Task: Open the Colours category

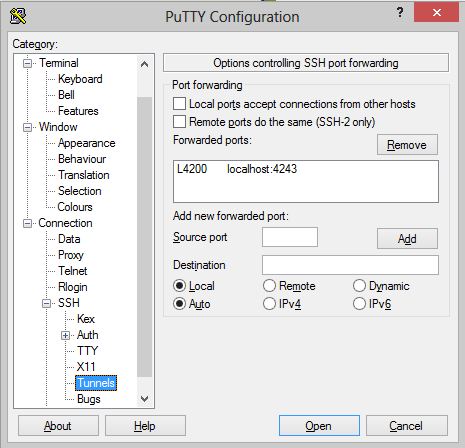Action: pyautogui.click(x=75, y=207)
